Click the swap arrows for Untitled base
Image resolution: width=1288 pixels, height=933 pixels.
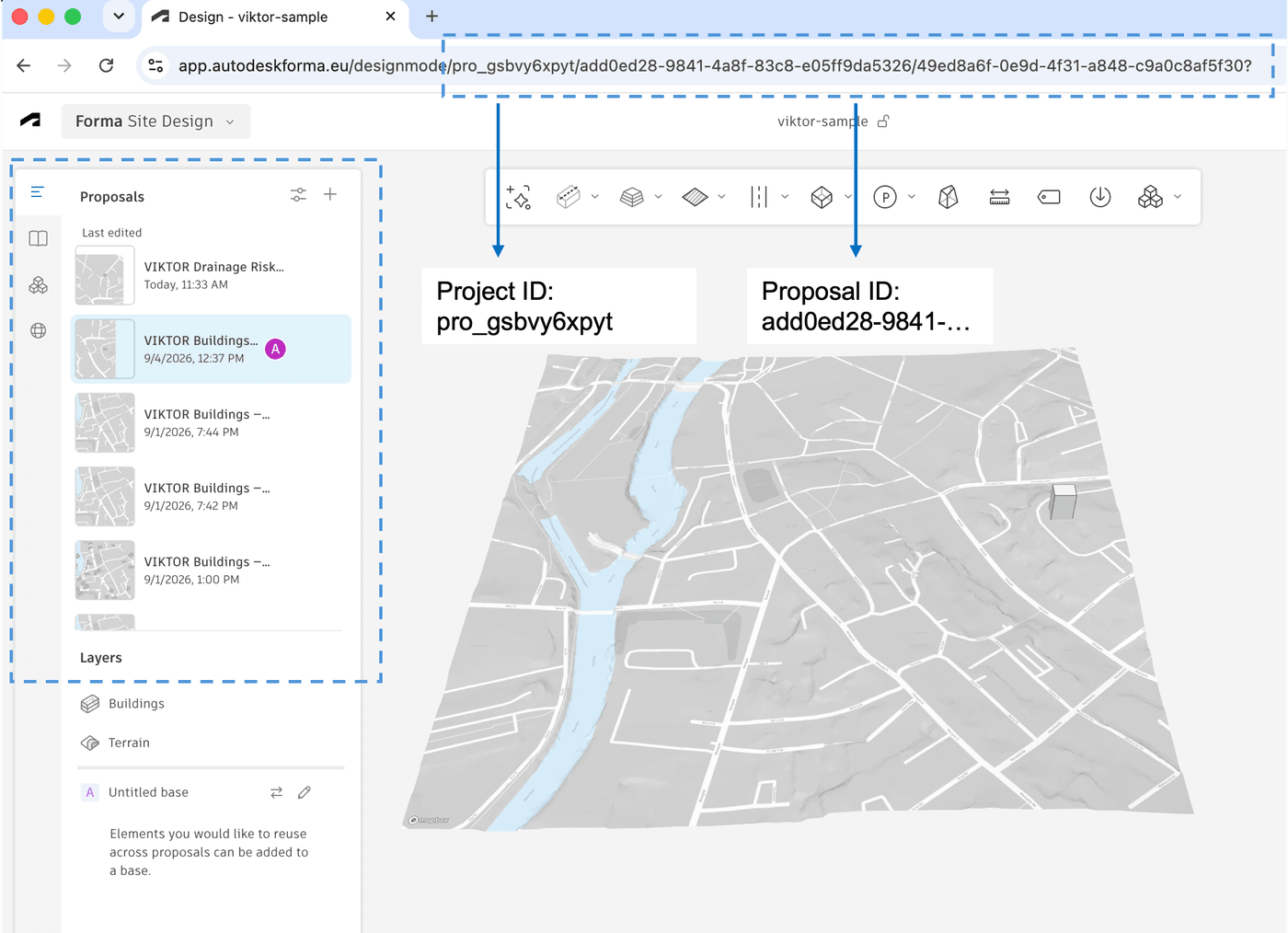pyautogui.click(x=276, y=792)
